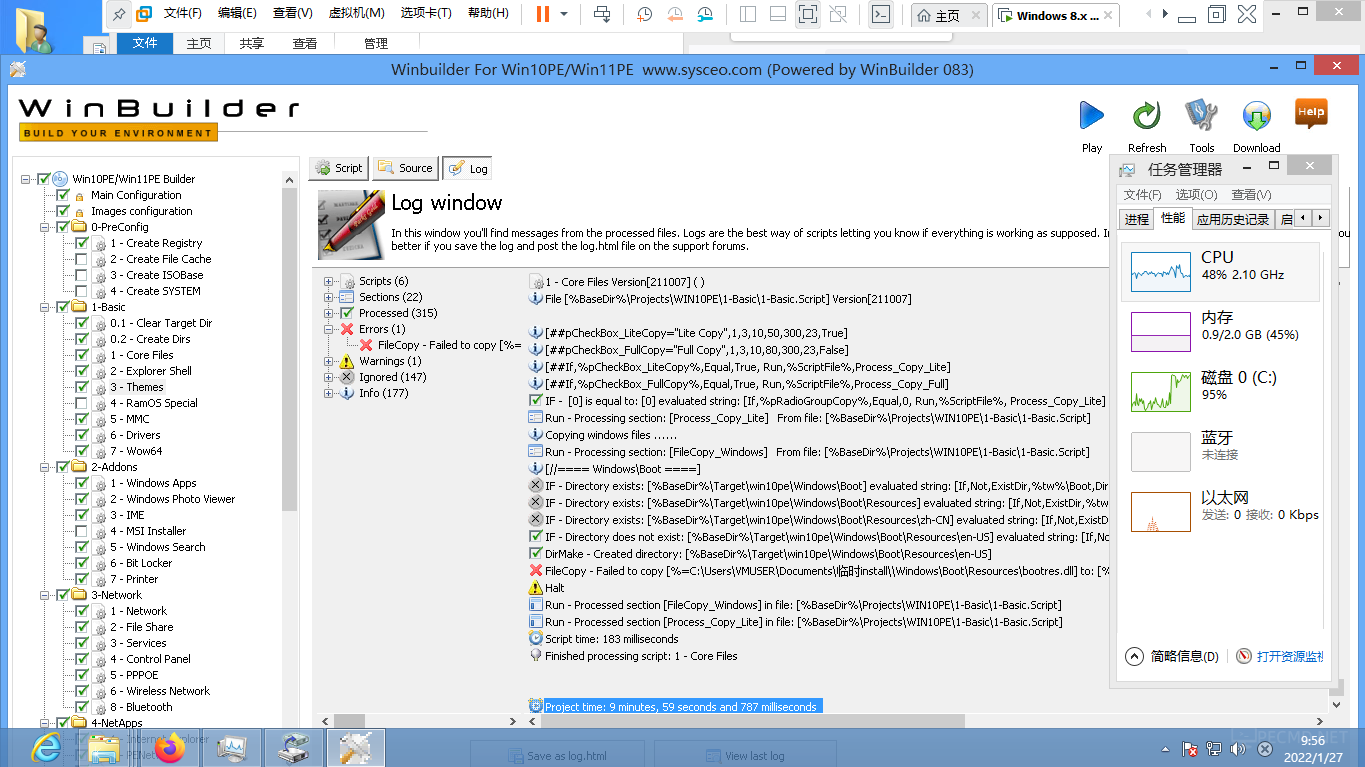The image size is (1365, 767).
Task: Collapse the 1-Basic tree node
Action: tap(44, 307)
